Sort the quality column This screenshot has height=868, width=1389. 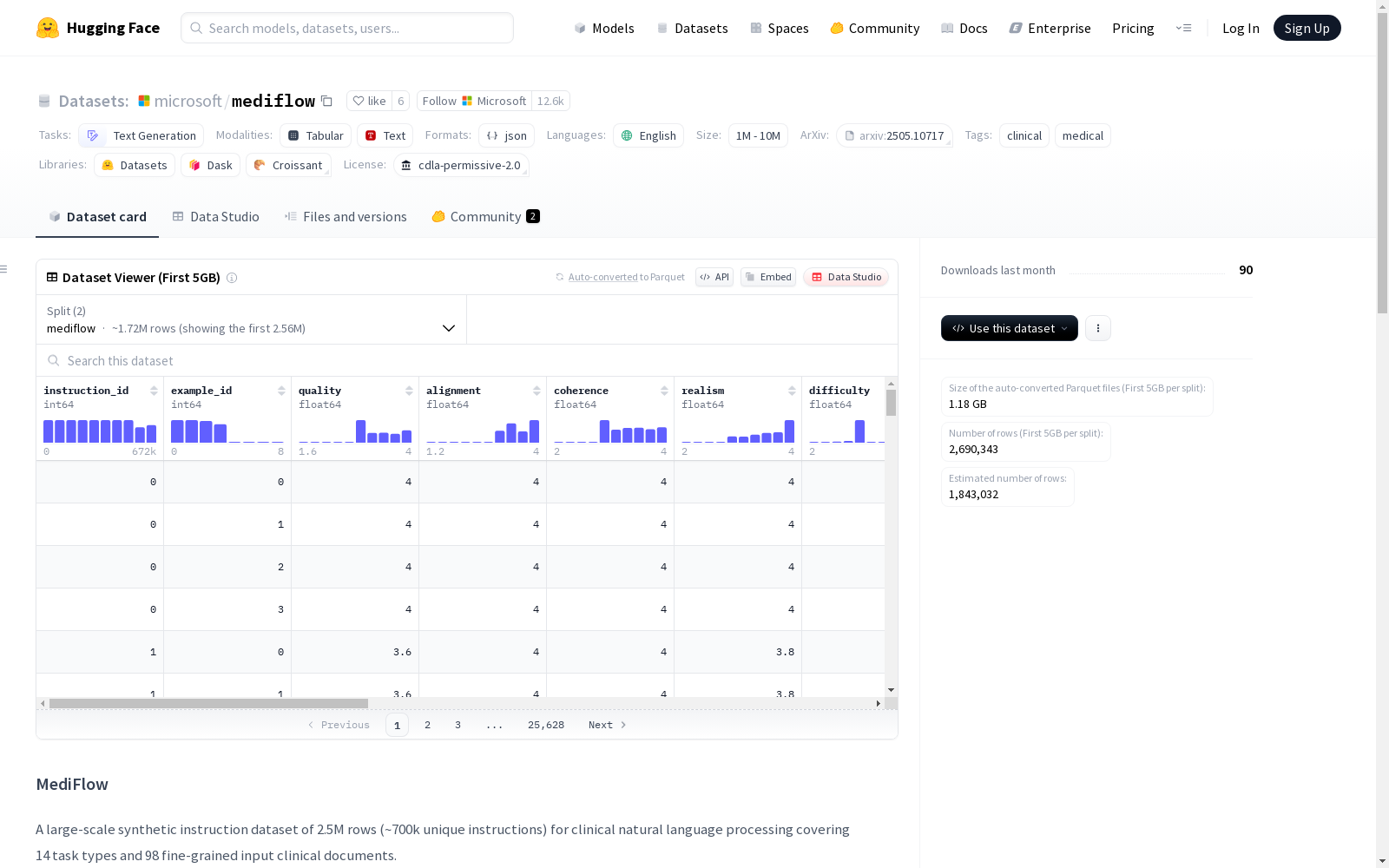409,391
